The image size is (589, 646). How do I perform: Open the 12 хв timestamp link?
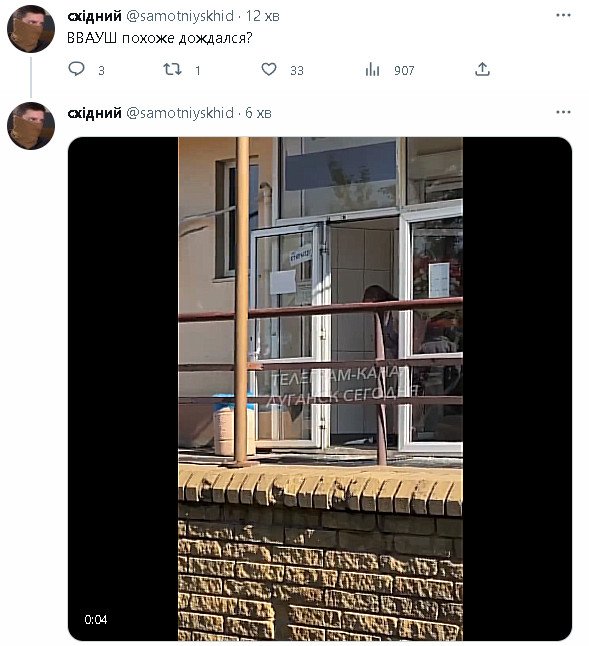263,16
